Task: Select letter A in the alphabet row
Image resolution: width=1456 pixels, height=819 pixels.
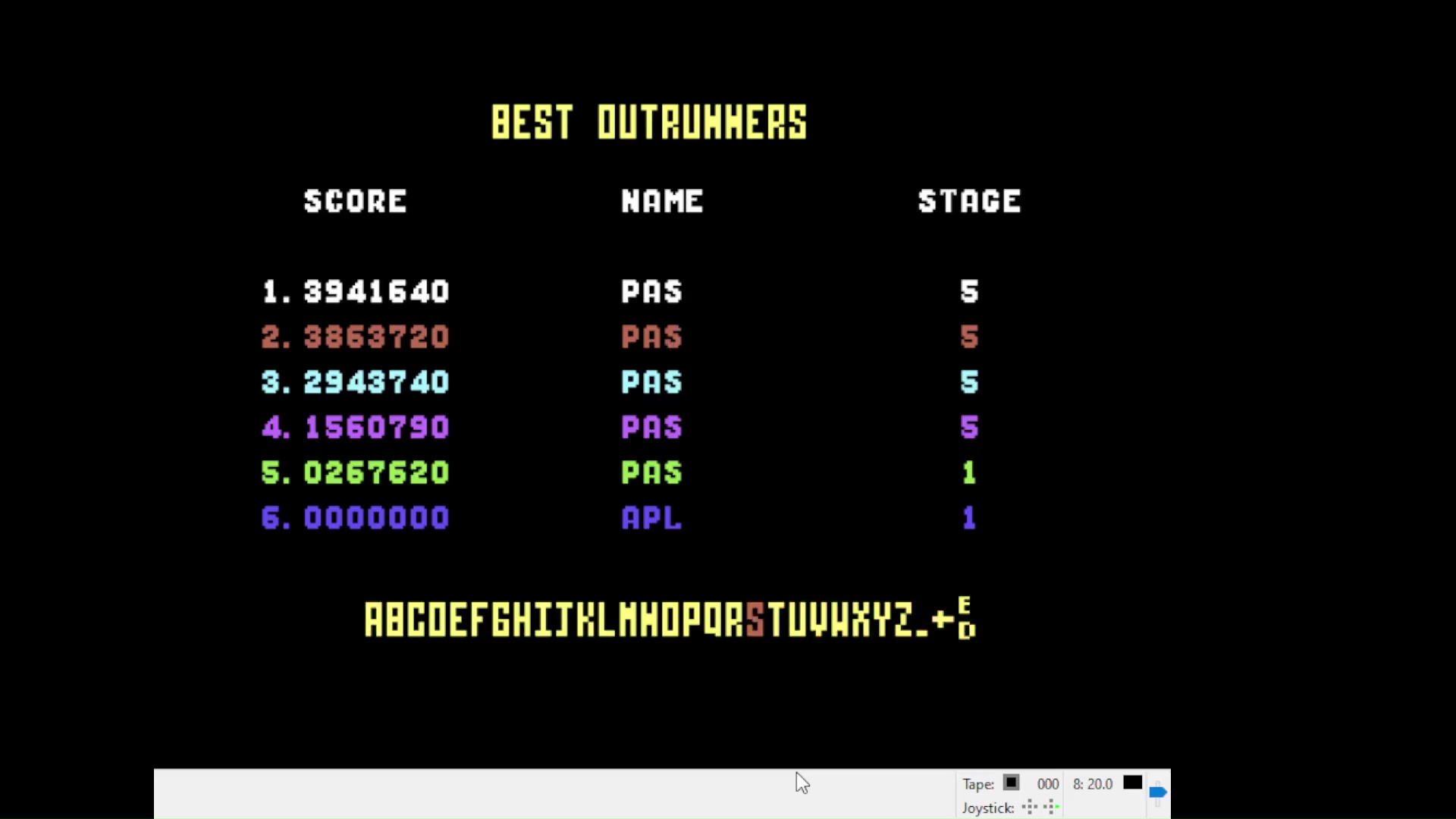Action: [x=374, y=620]
